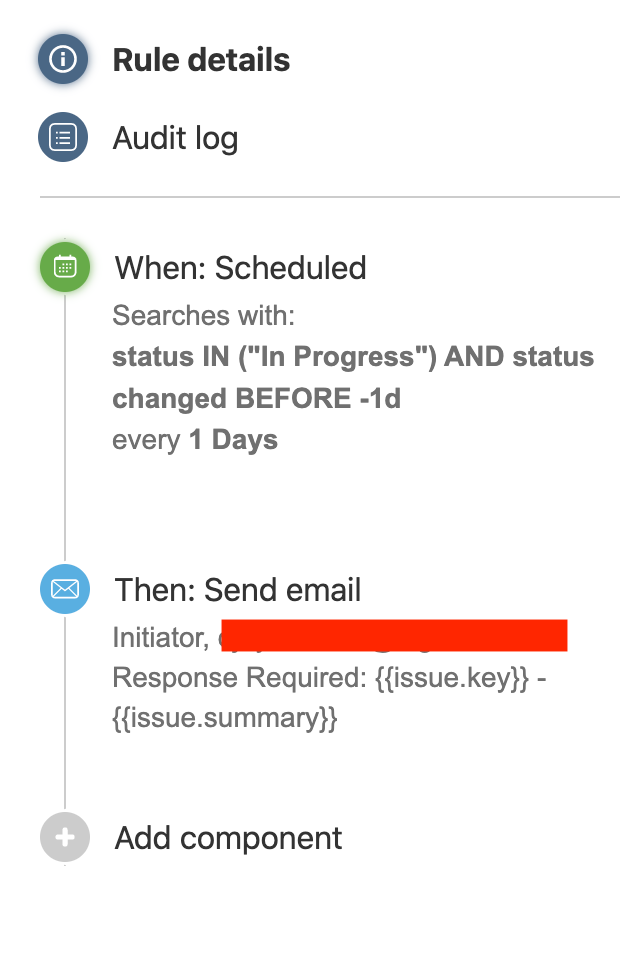
Task: Click Add component
Action: [x=227, y=837]
